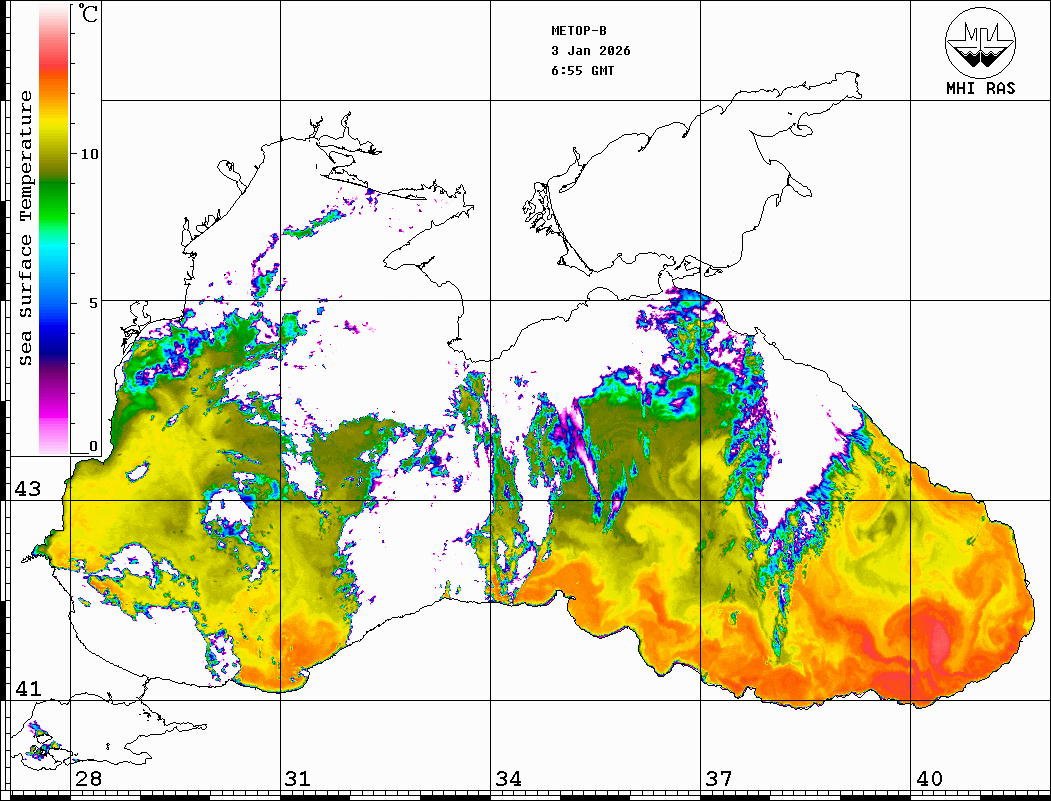Click the longitude label 31

coord(297,779)
